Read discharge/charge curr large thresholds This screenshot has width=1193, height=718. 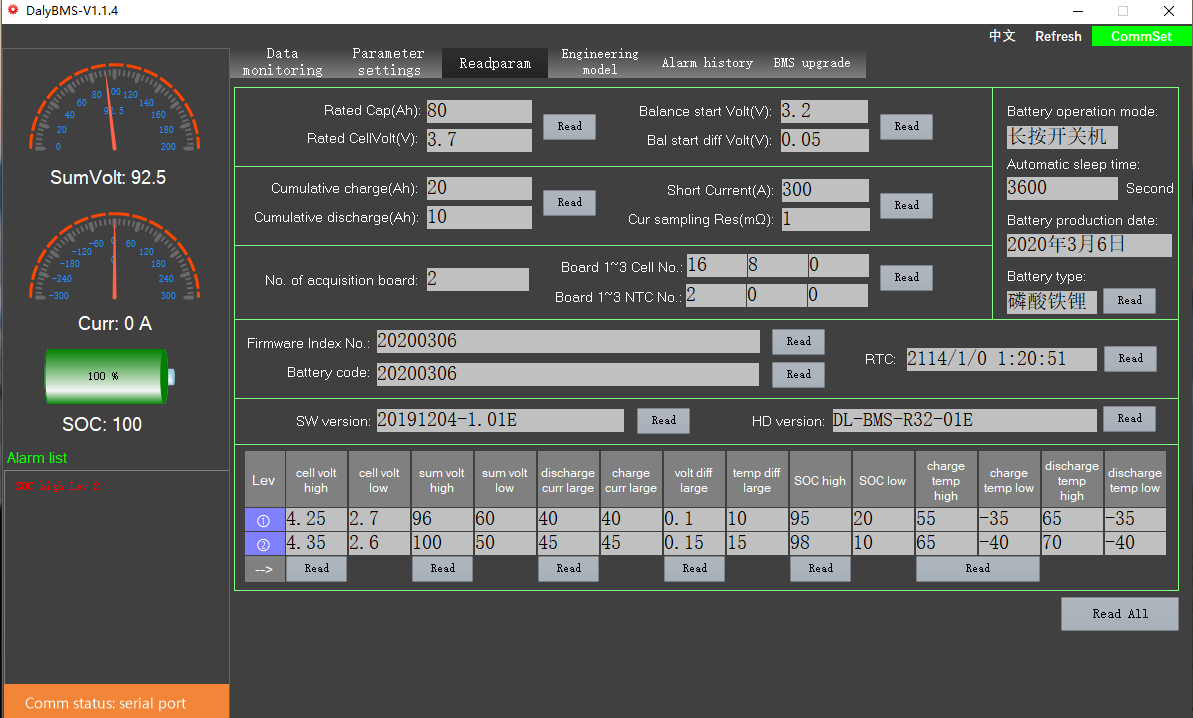coord(568,568)
